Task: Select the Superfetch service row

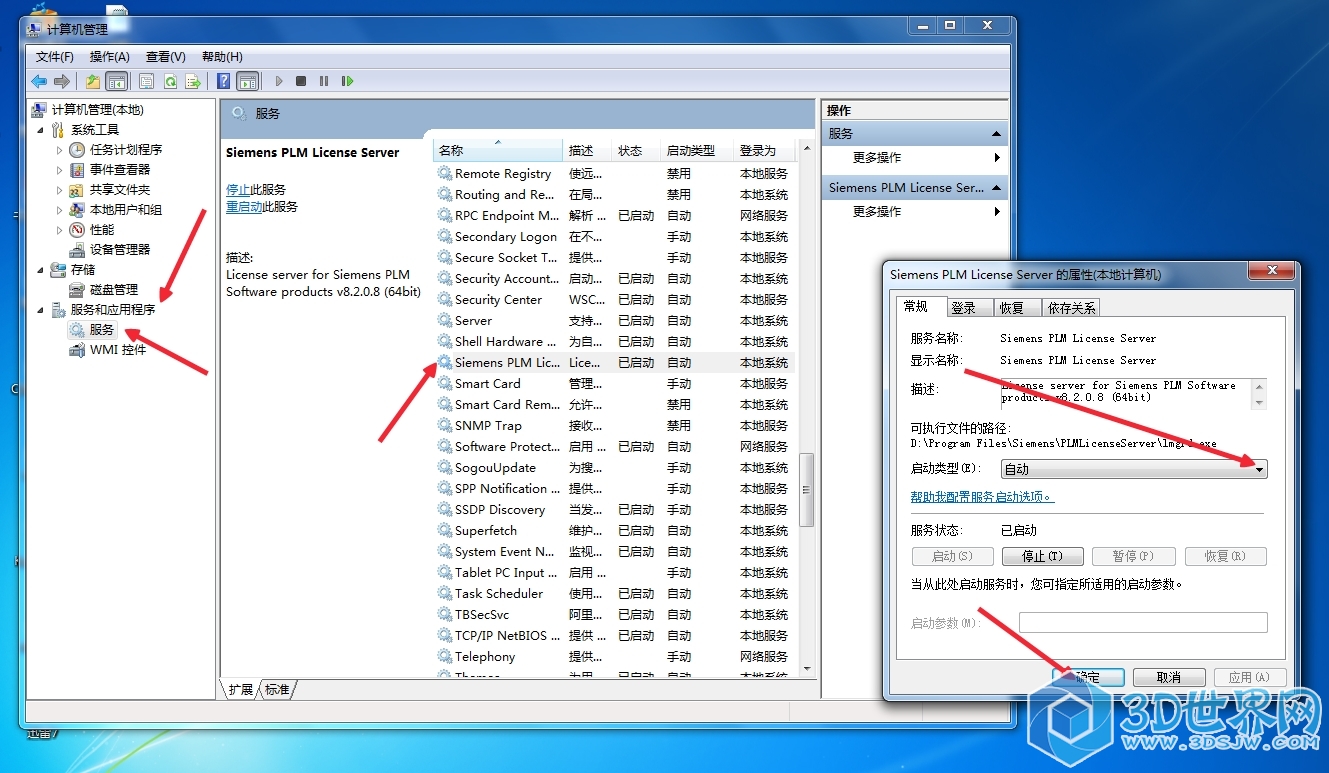Action: (614, 531)
